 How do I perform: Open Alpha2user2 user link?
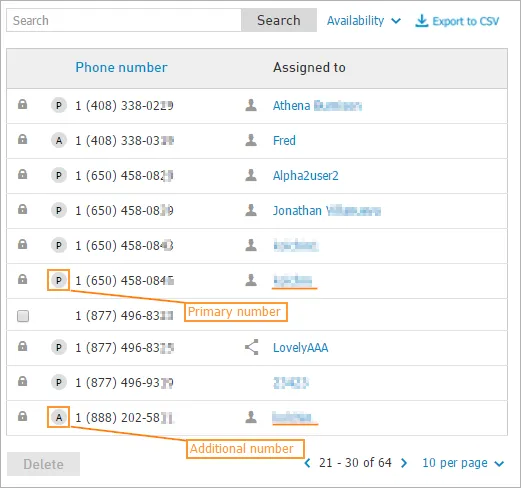click(305, 176)
